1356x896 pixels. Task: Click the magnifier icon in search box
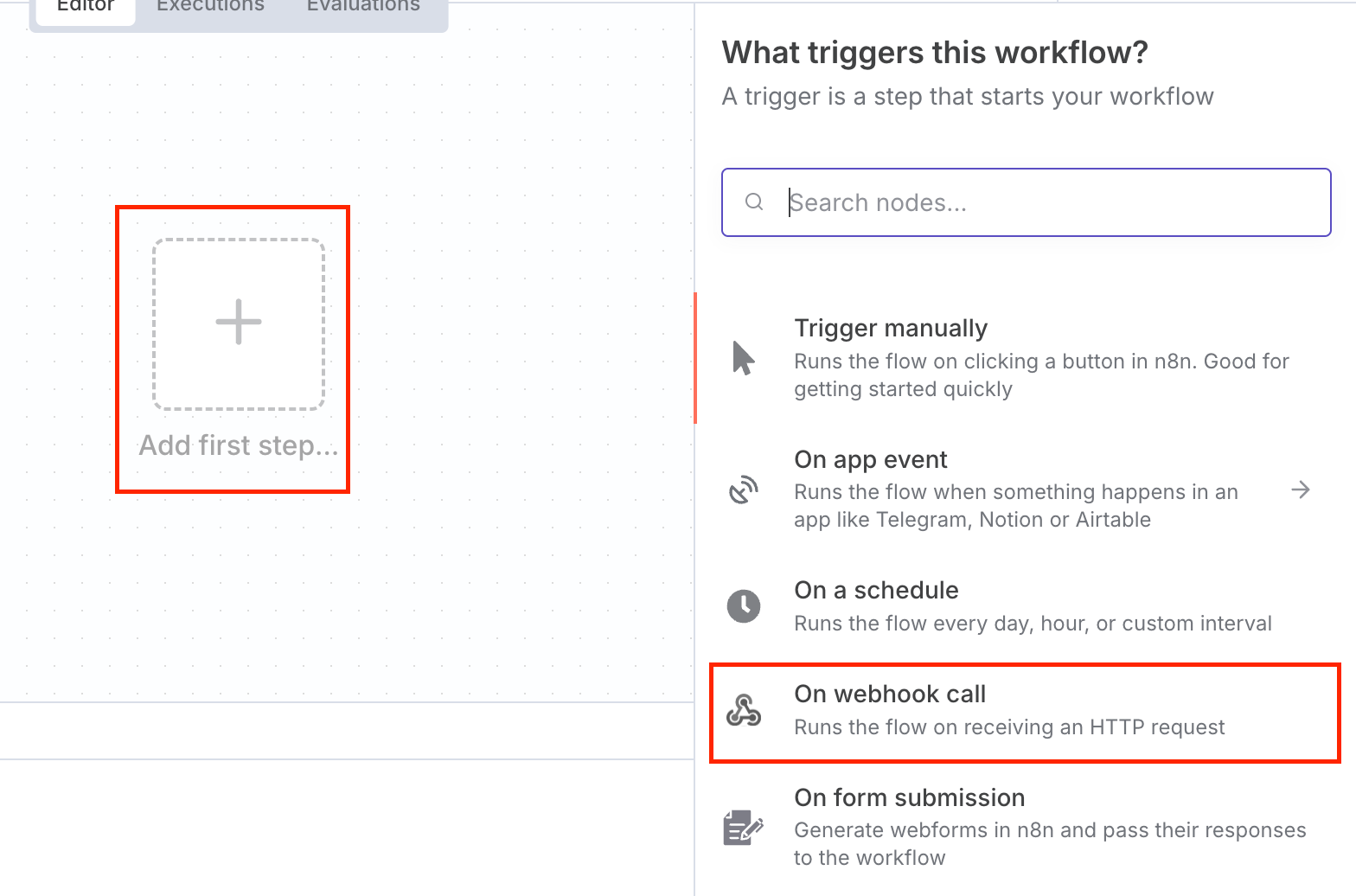point(754,202)
